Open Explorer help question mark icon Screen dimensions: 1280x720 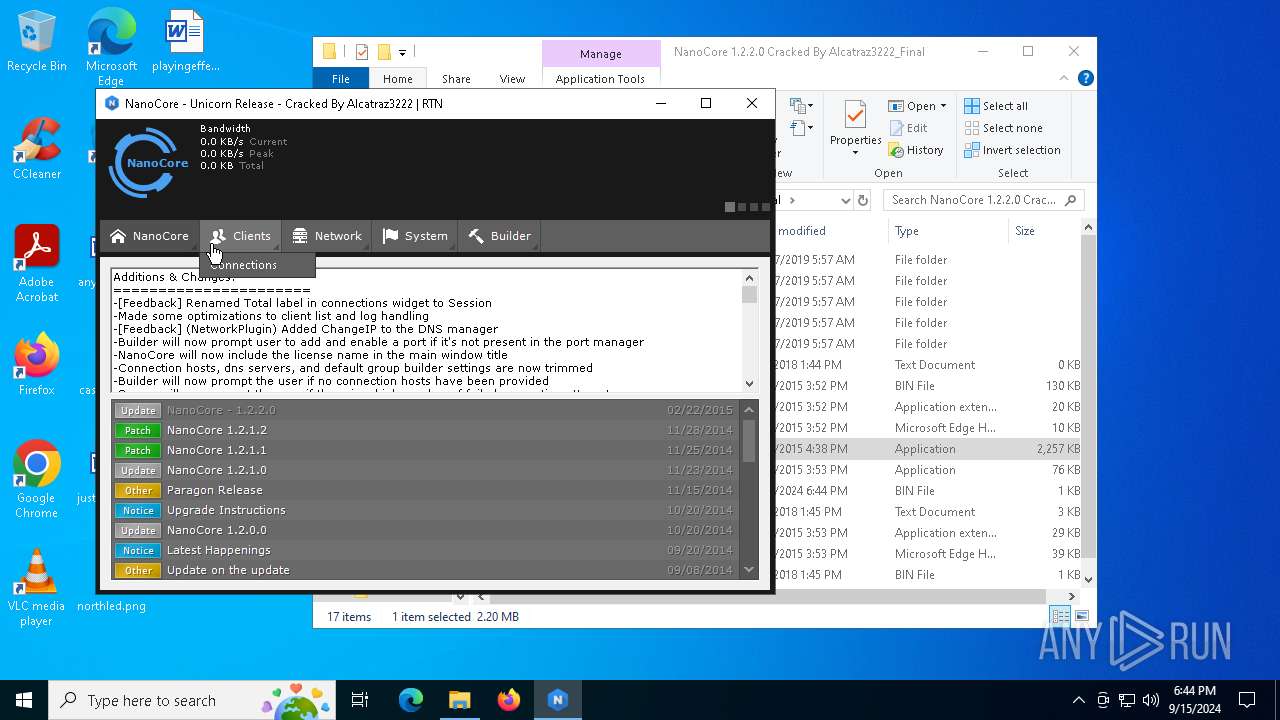[1085, 78]
